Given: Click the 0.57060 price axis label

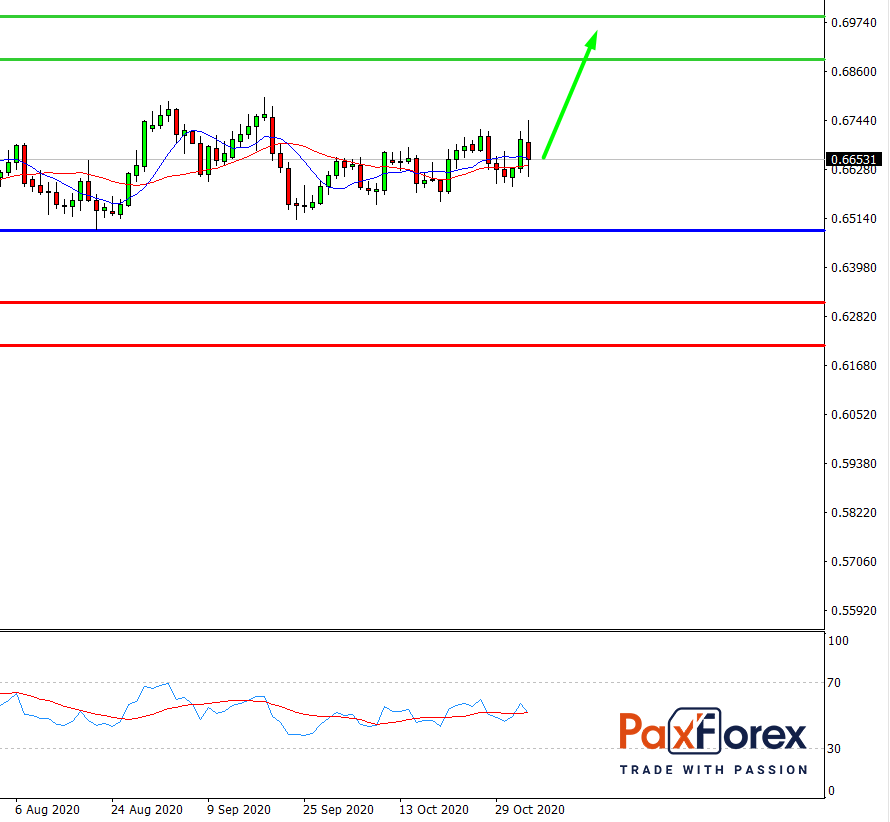Looking at the screenshot, I should pyautogui.click(x=854, y=562).
